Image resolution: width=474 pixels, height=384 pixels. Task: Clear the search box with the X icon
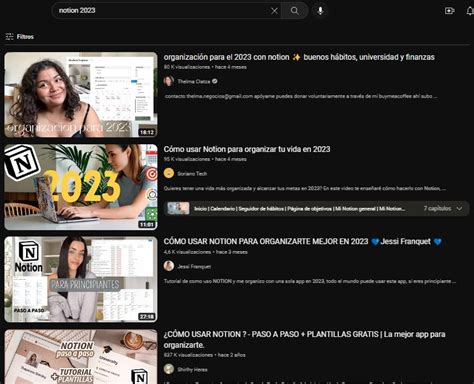pos(274,11)
